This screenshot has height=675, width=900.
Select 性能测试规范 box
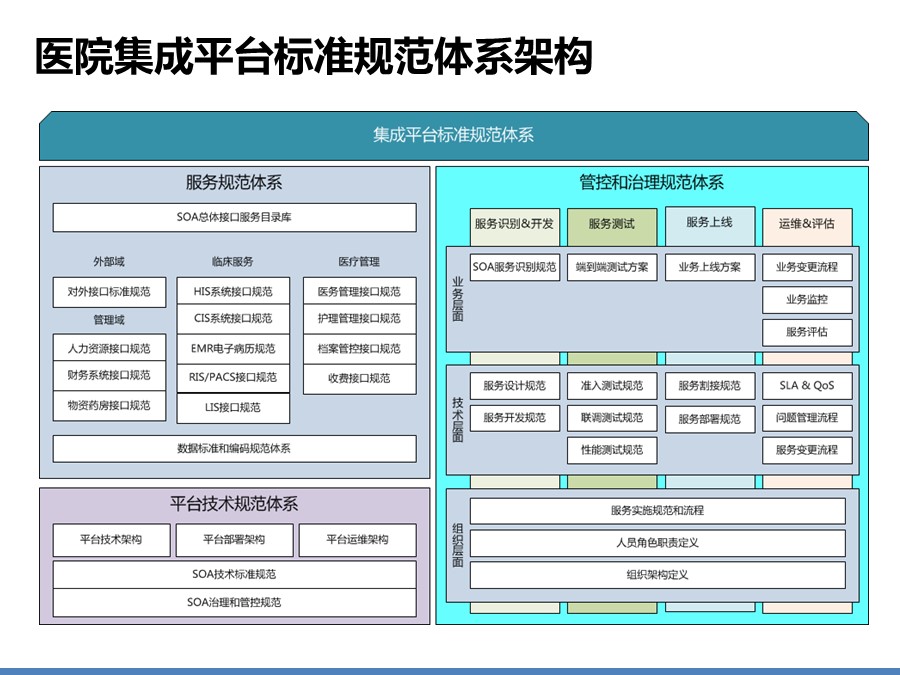click(612, 451)
